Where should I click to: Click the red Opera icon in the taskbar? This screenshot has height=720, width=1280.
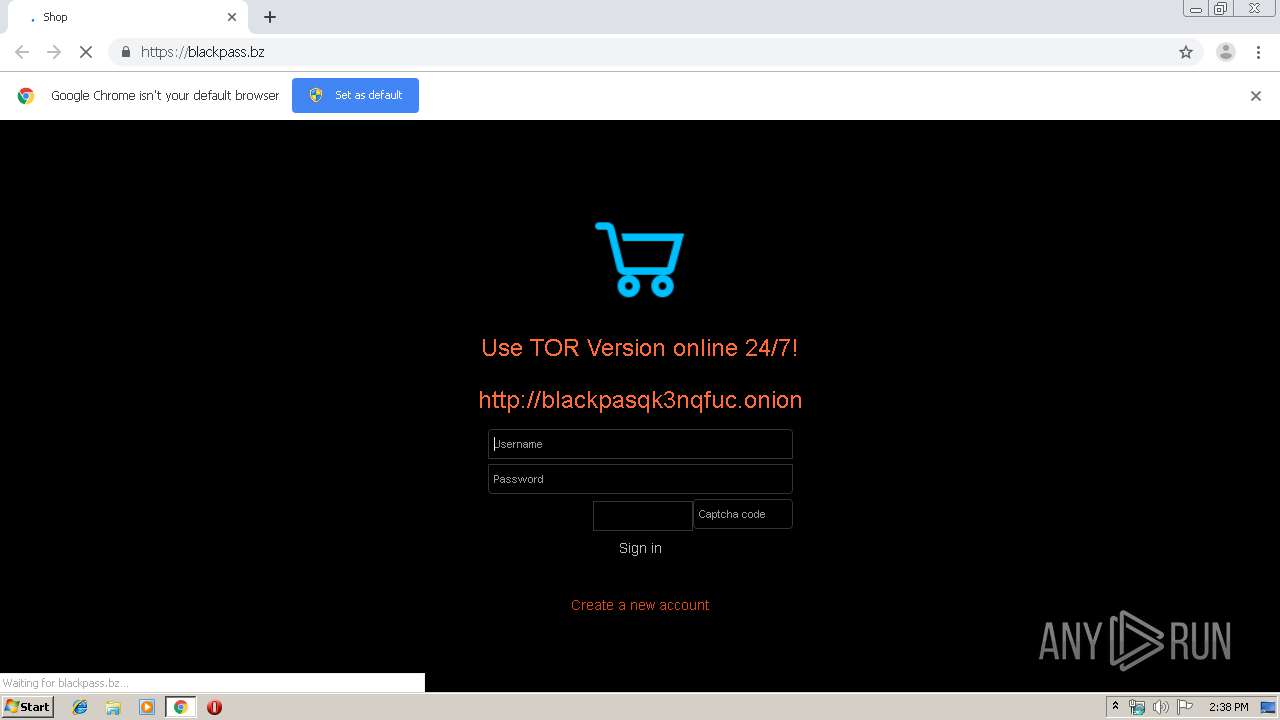coord(214,707)
